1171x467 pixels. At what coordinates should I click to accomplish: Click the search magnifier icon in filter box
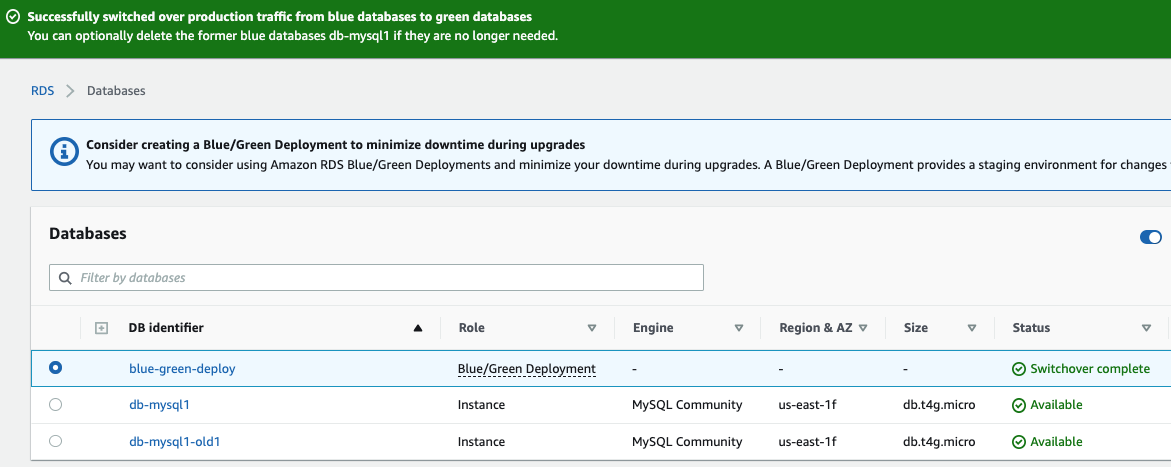66,277
